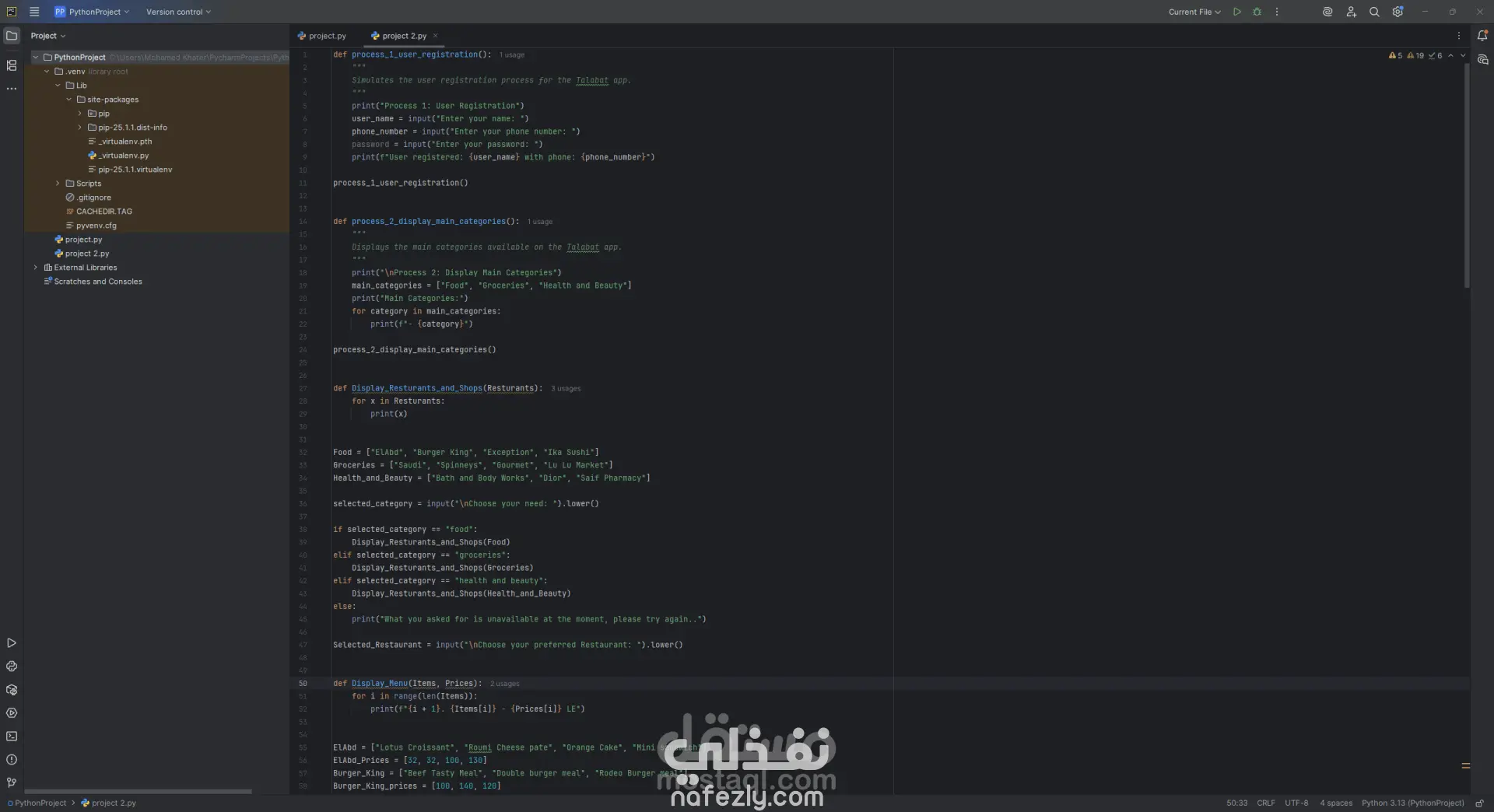This screenshot has width=1494, height=812.
Task: Expand the pip-25.1.1.dist-info folder
Action: pos(79,128)
